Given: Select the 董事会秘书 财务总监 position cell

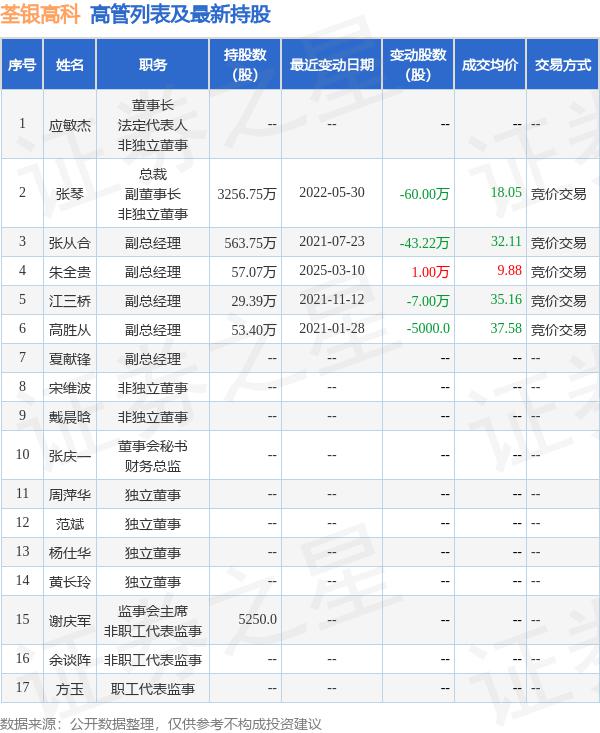Looking at the screenshot, I should click(153, 455).
